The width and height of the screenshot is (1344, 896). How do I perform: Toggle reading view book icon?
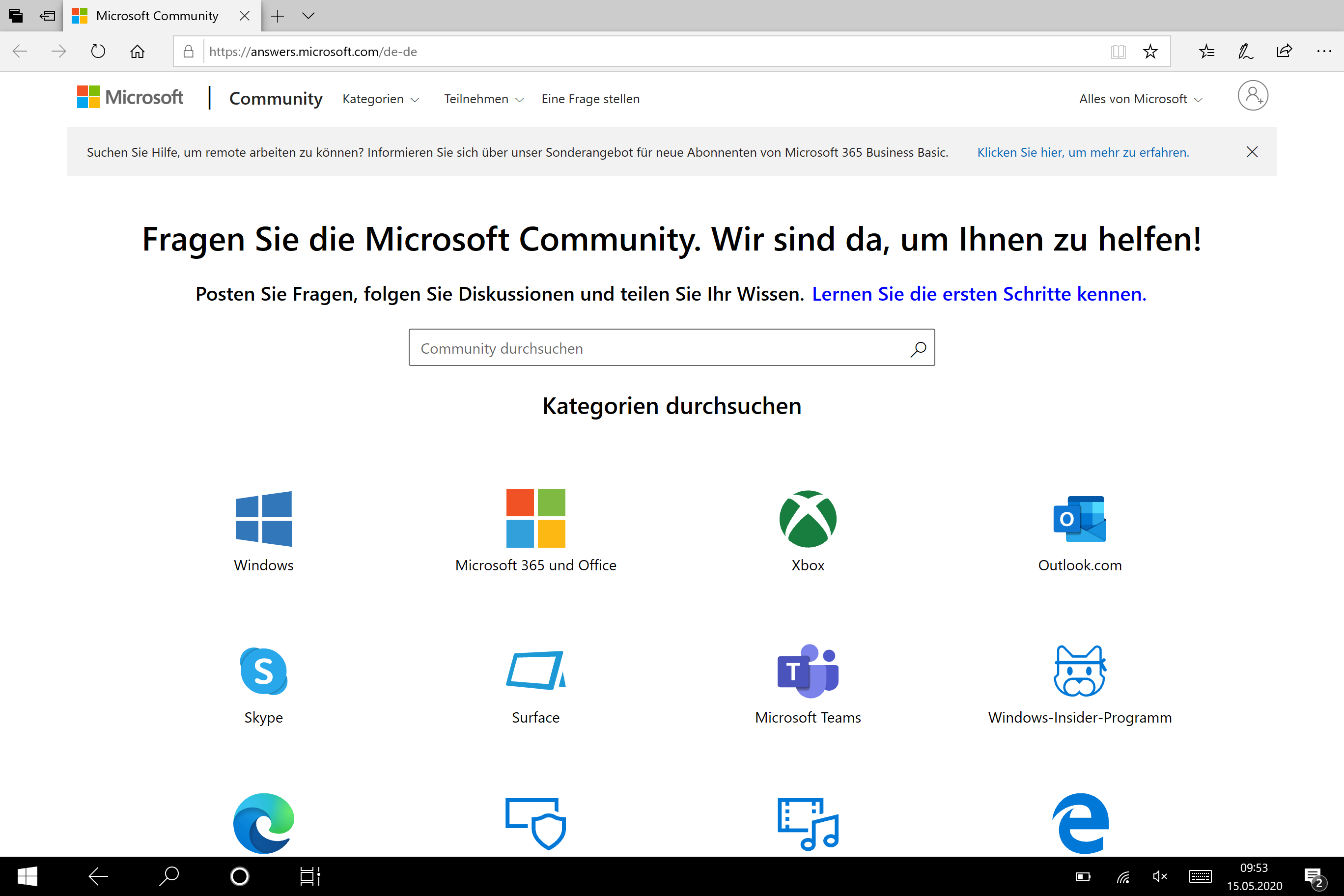(x=1118, y=52)
